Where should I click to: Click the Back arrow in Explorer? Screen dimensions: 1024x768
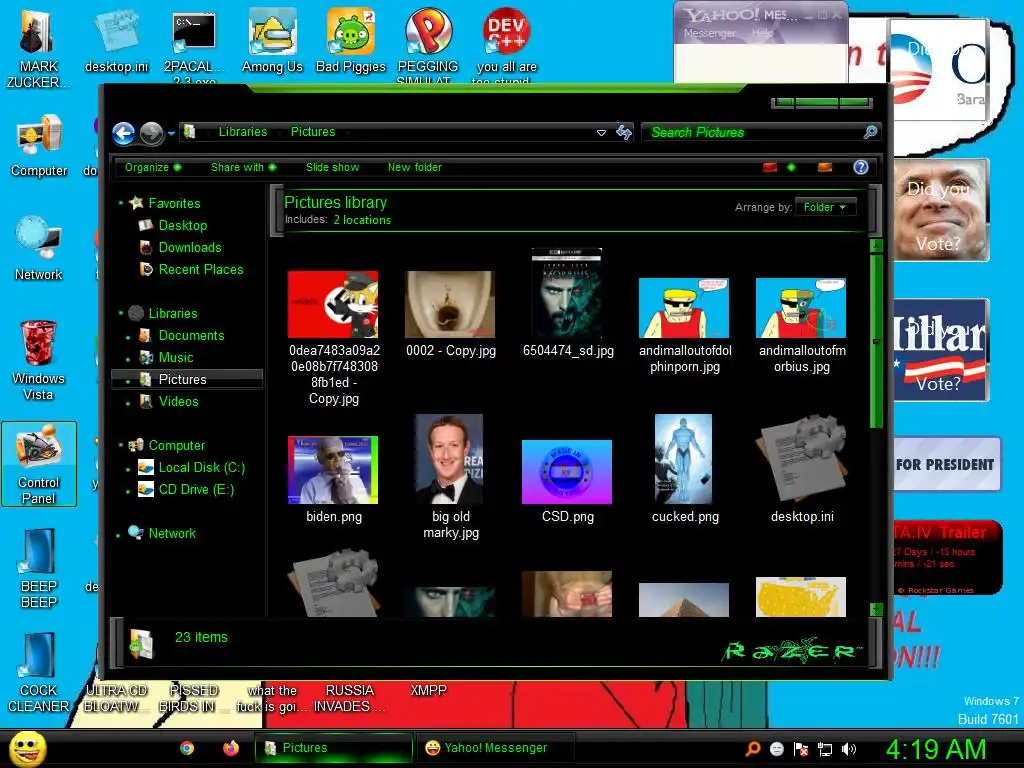click(123, 133)
